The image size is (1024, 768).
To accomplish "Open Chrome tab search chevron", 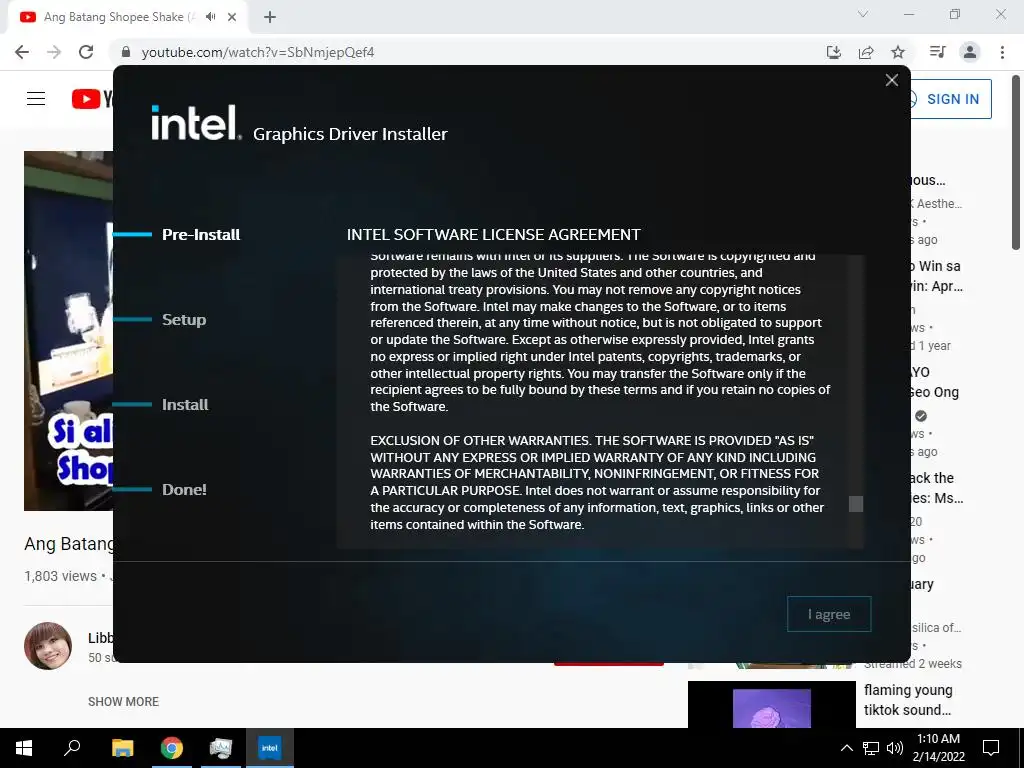I will click(x=863, y=14).
